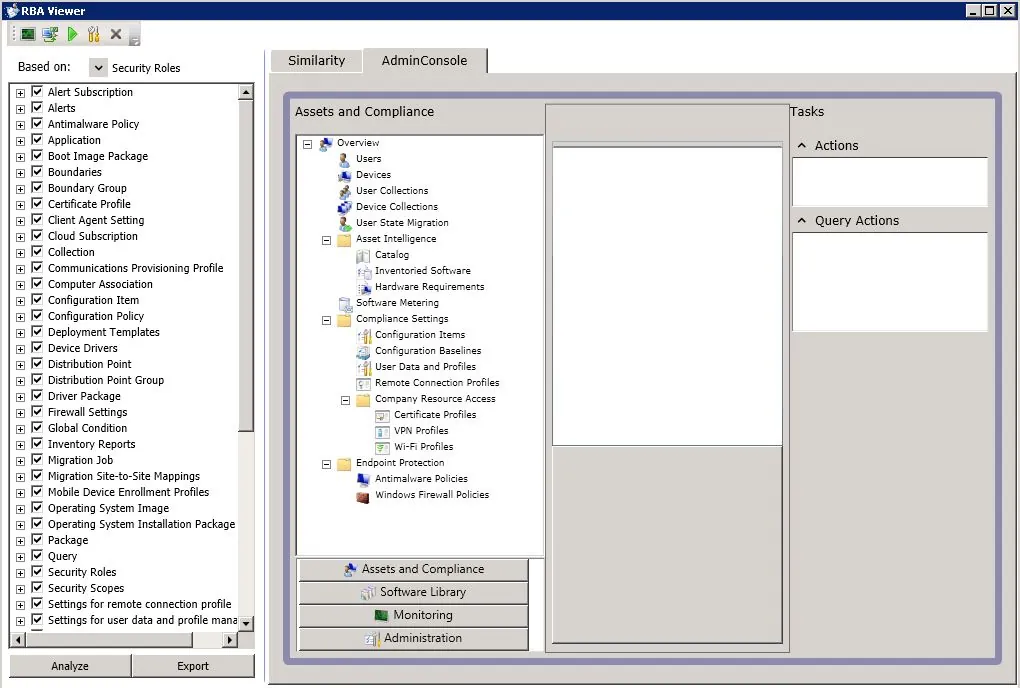The image size is (1020, 688).
Task: Click the Device Collections icon
Action: tap(344, 207)
